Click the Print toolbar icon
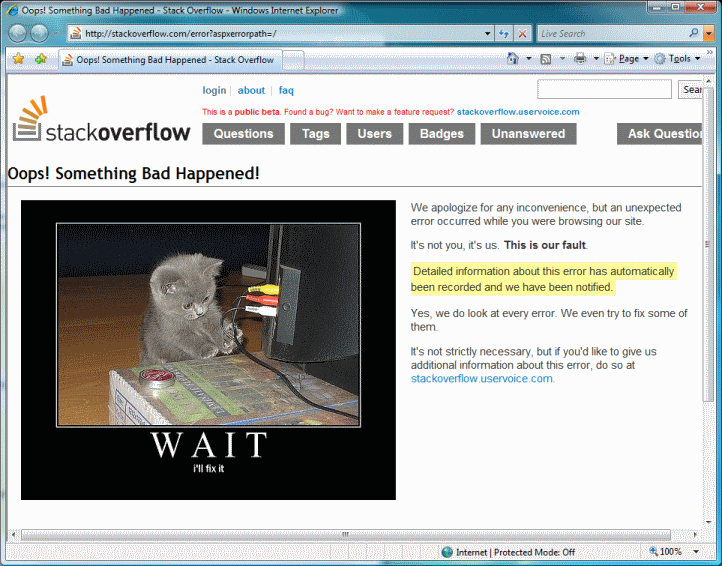The width and height of the screenshot is (722, 566). coord(580,58)
